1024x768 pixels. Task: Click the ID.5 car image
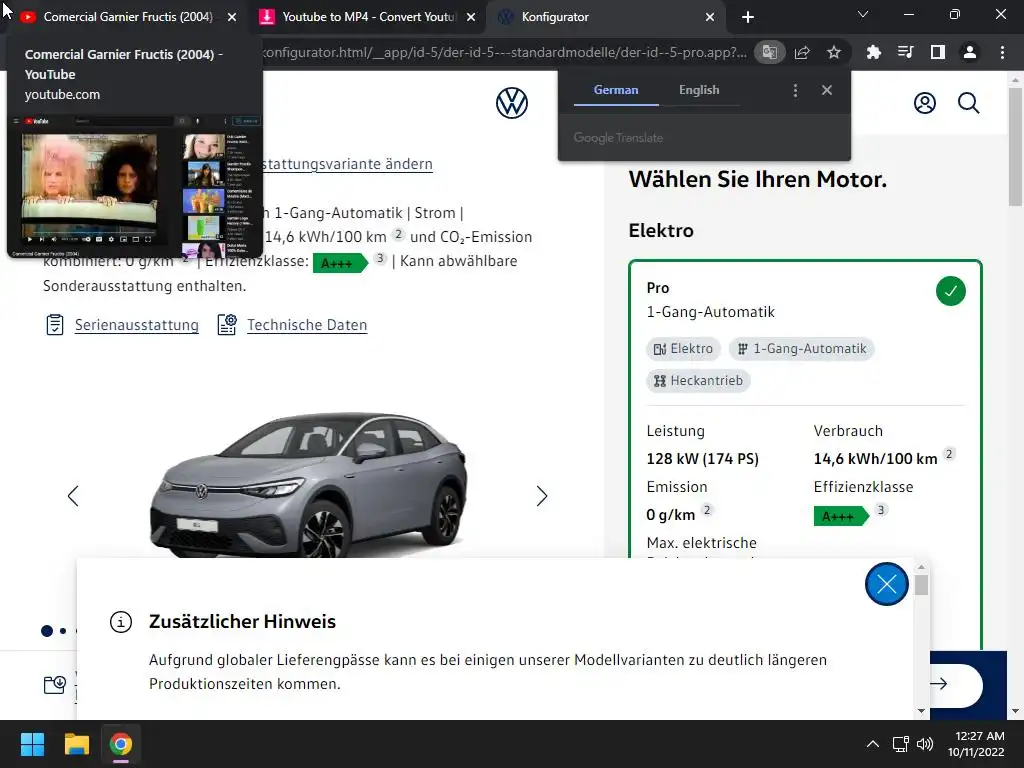click(308, 485)
